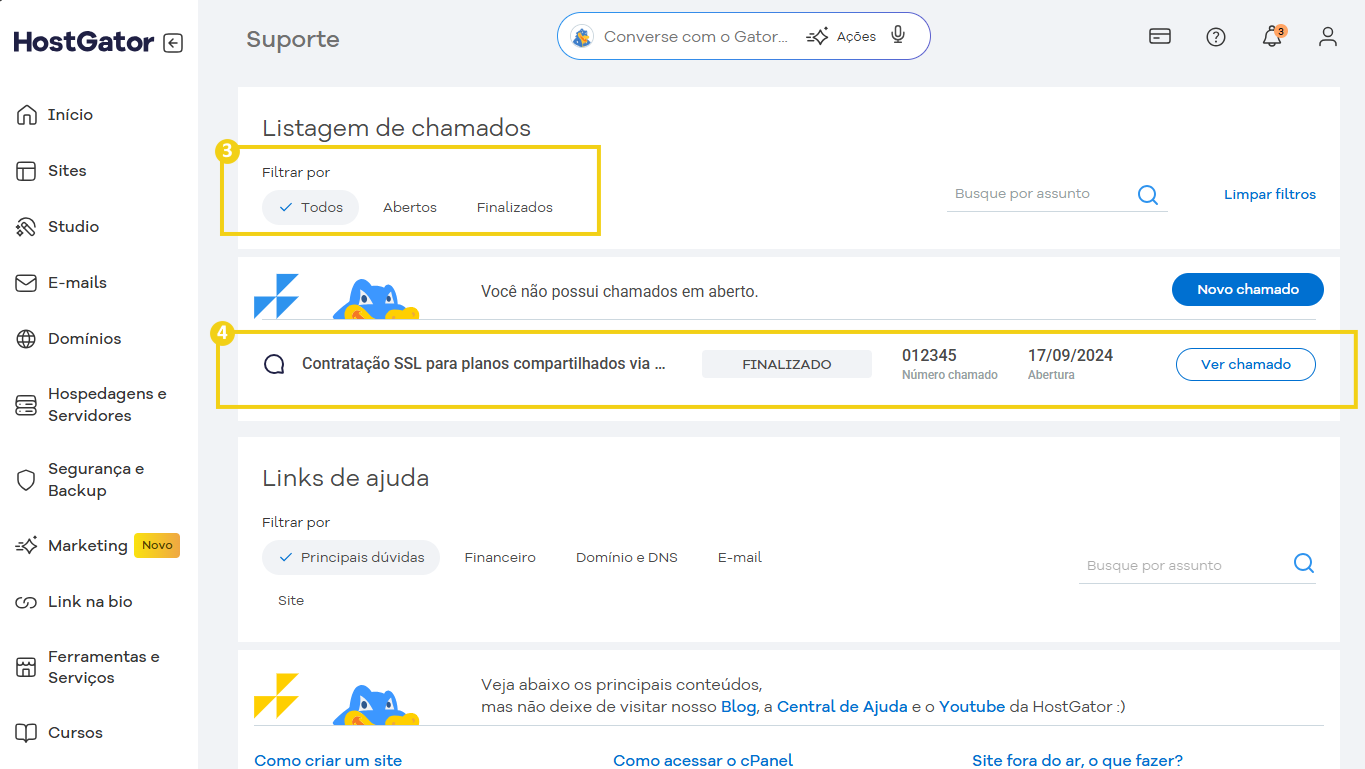Open Ações in the Gator chat bar
The height and width of the screenshot is (769, 1365).
click(x=842, y=36)
